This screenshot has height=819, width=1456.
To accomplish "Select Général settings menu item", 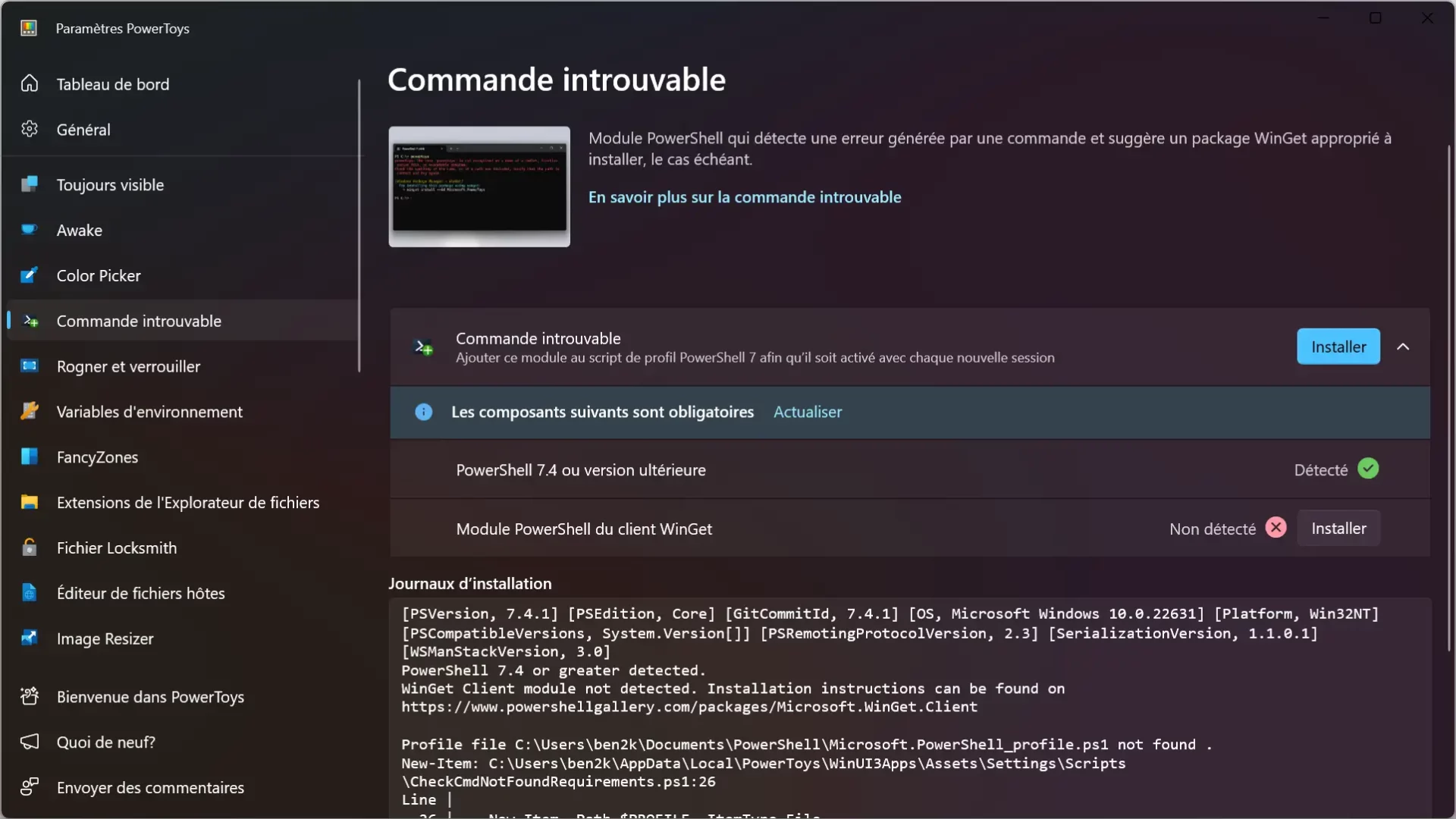I will coord(83,129).
